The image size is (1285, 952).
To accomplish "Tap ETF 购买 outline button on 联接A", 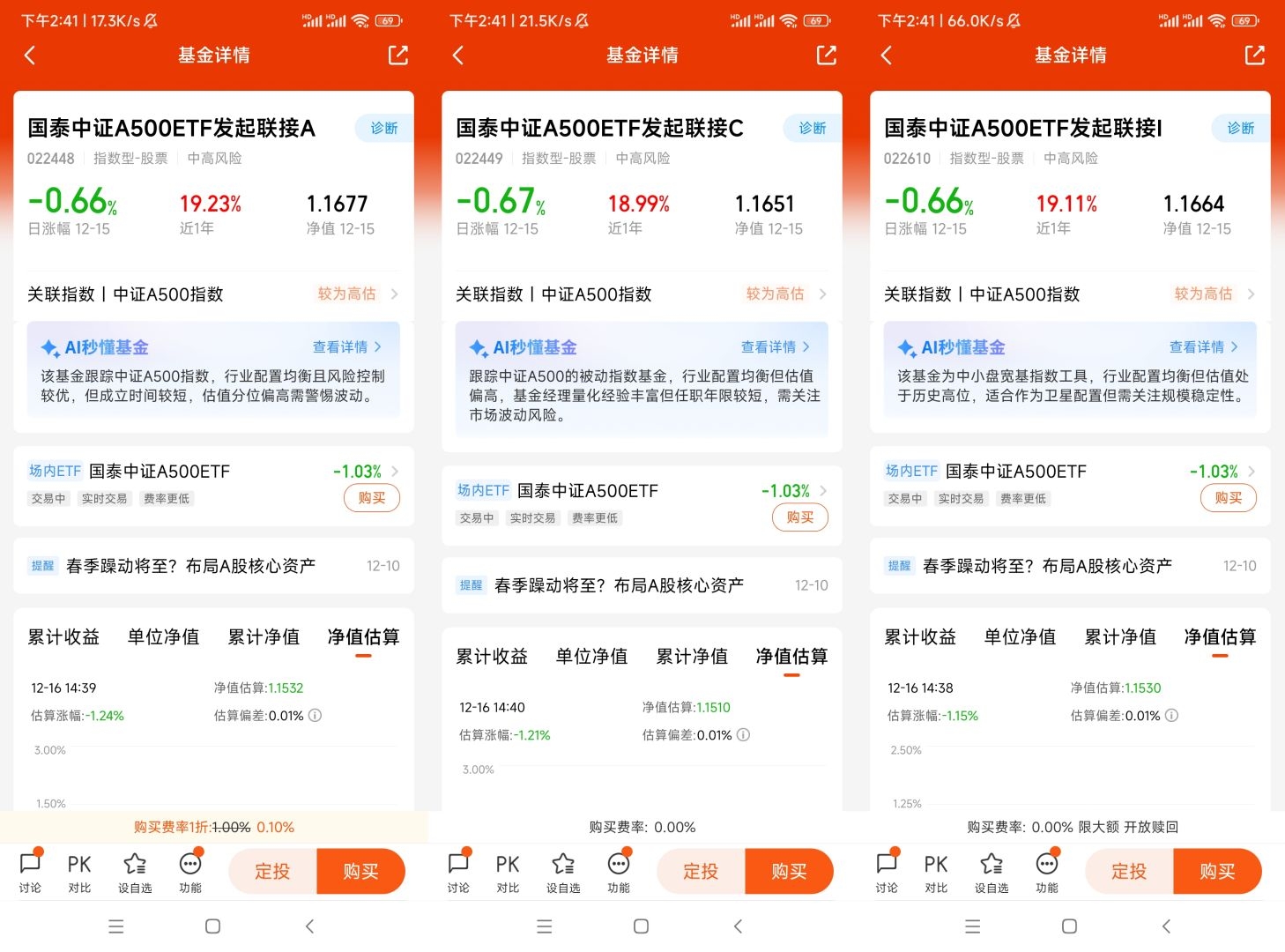I will pos(372,498).
